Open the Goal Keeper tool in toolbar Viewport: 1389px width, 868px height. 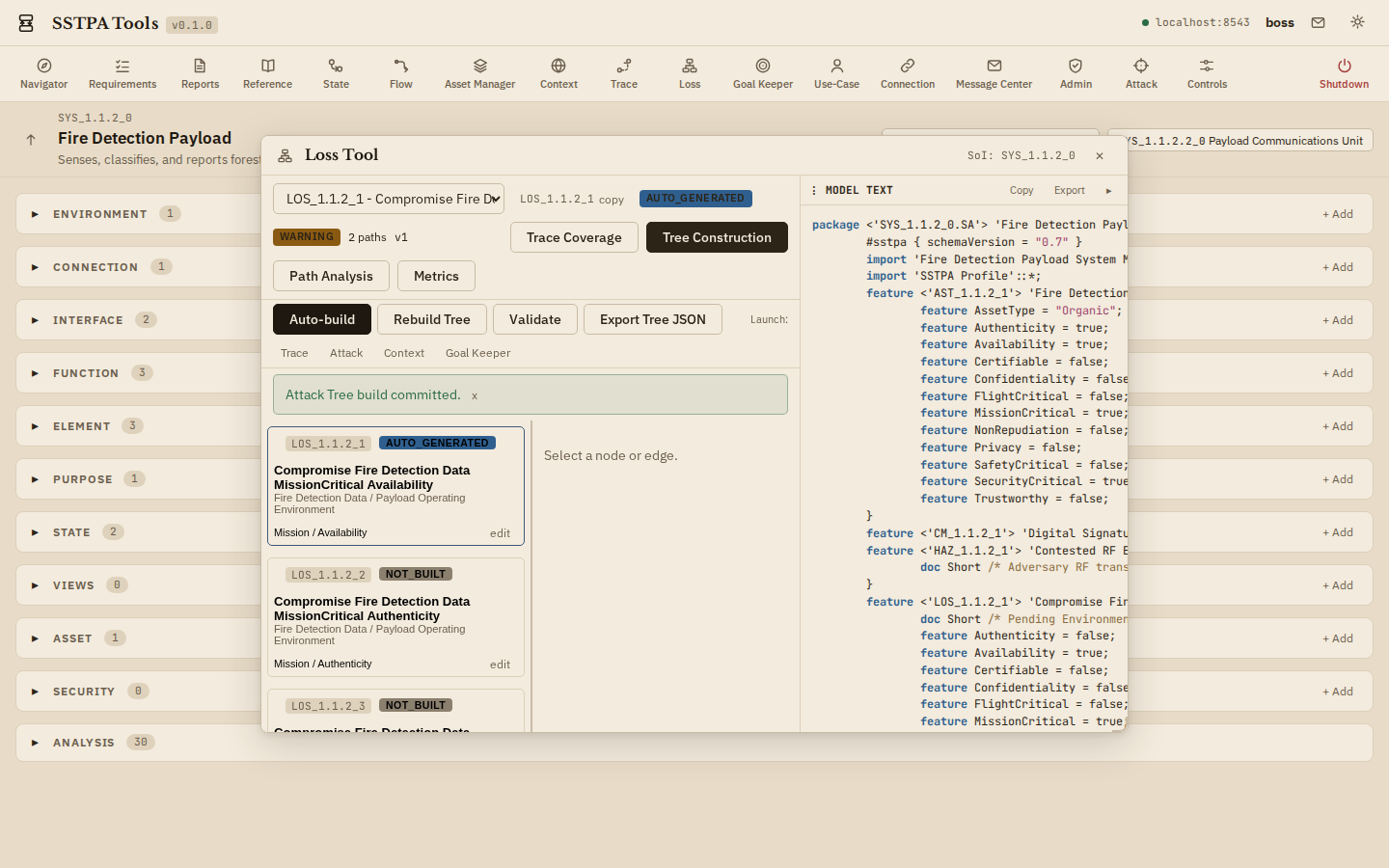[x=763, y=73]
